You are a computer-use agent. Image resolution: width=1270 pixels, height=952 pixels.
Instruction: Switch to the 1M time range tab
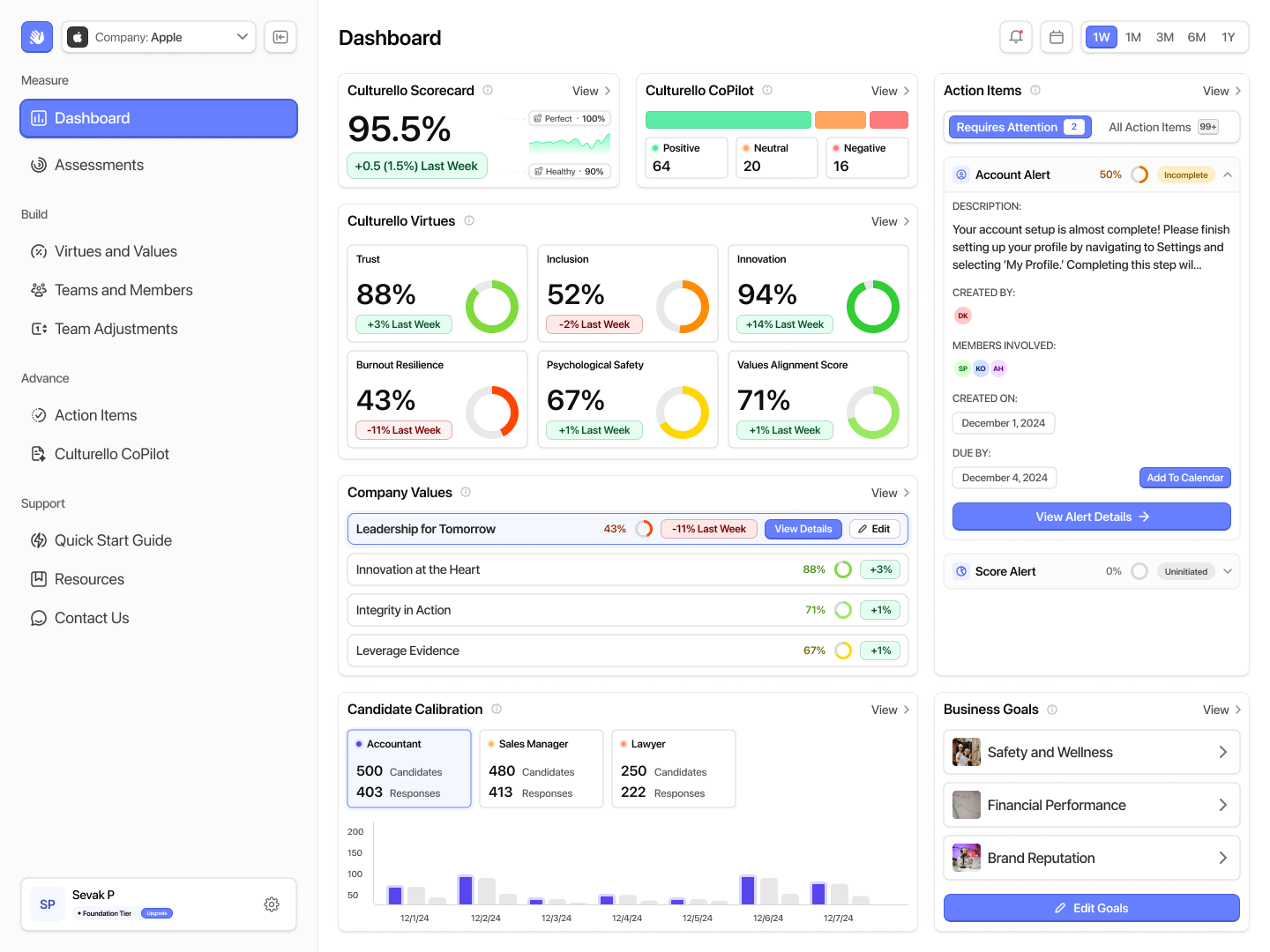[1132, 37]
